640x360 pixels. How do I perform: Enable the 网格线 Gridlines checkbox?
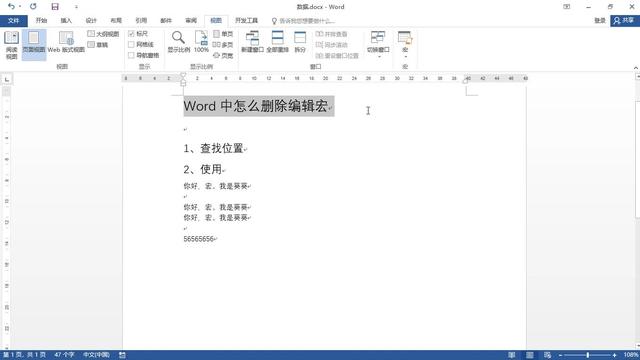pyautogui.click(x=131, y=44)
